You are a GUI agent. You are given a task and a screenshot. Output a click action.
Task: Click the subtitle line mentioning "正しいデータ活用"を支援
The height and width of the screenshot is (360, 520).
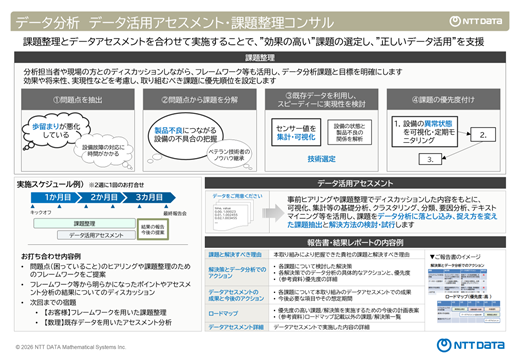point(253,42)
